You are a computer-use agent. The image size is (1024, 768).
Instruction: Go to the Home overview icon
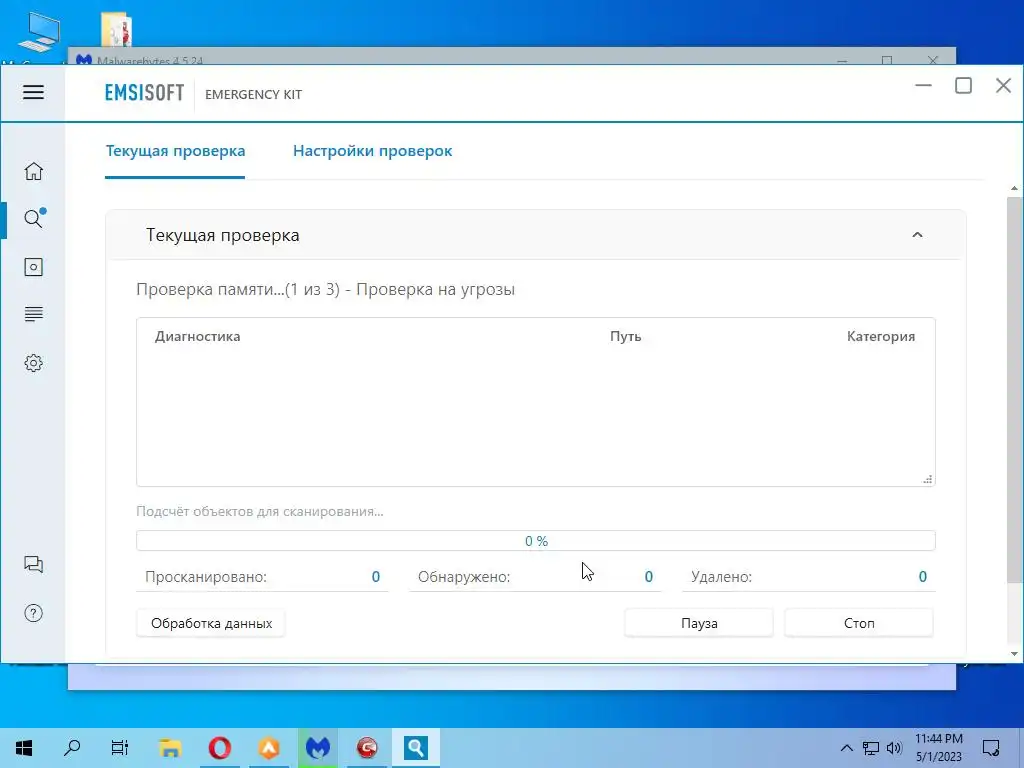click(x=33, y=171)
